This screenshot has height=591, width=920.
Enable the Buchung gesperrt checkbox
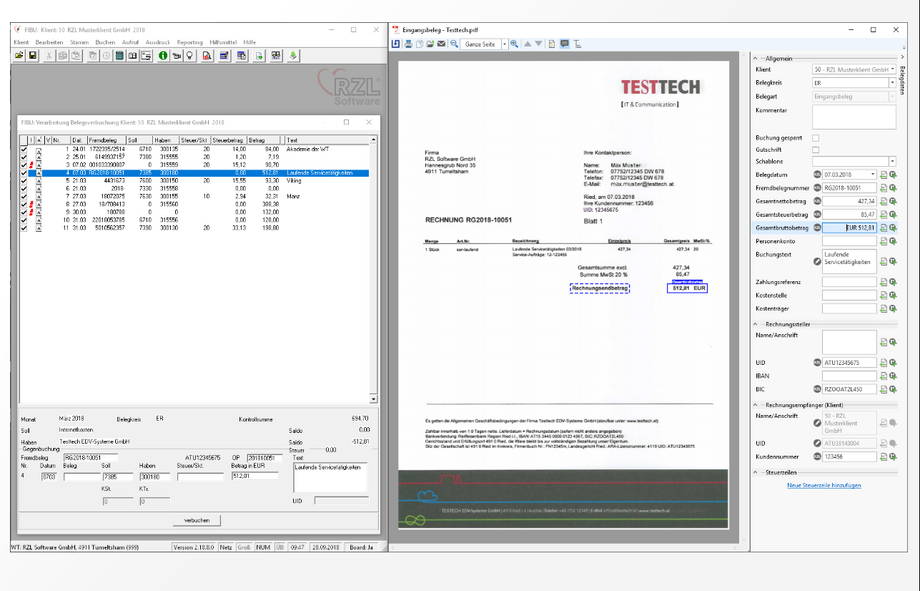pyautogui.click(x=816, y=137)
